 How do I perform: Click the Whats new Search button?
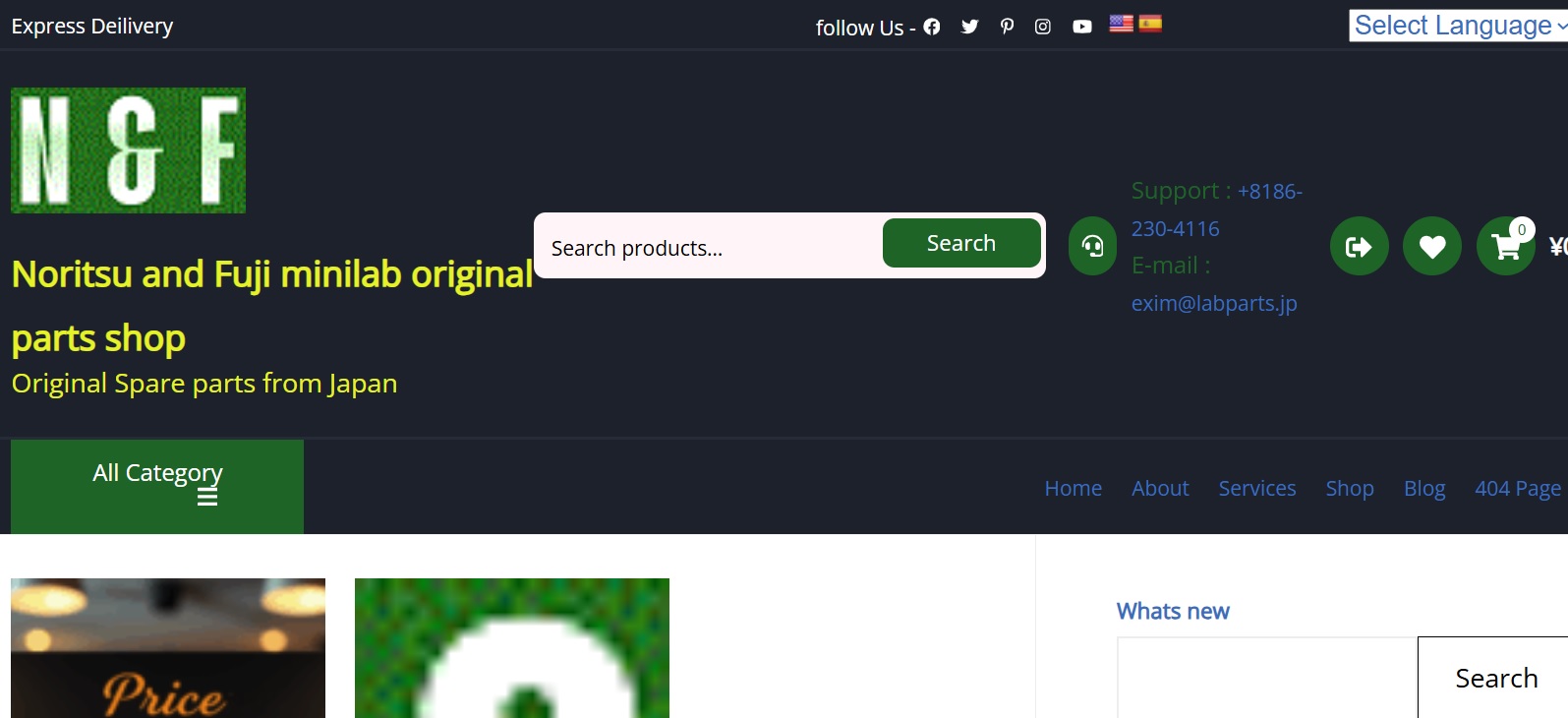click(x=1495, y=678)
